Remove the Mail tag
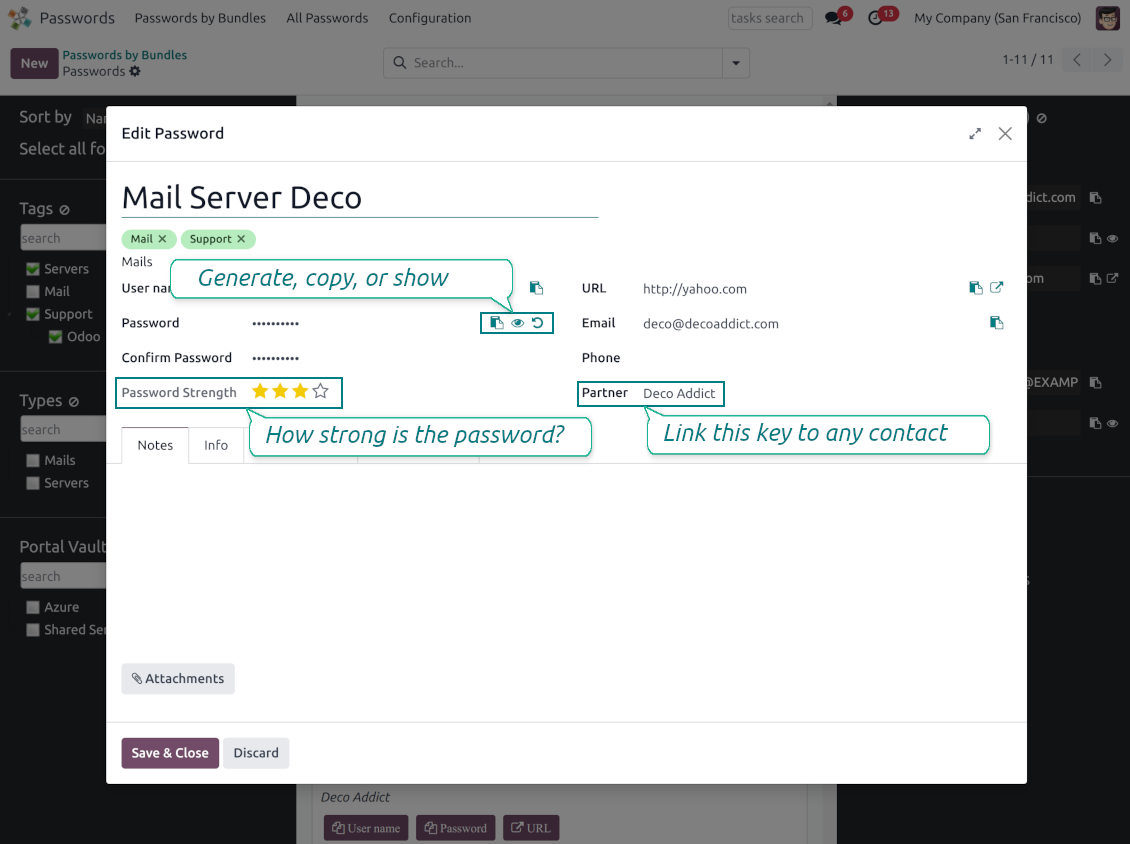The height and width of the screenshot is (844, 1130). 162,239
